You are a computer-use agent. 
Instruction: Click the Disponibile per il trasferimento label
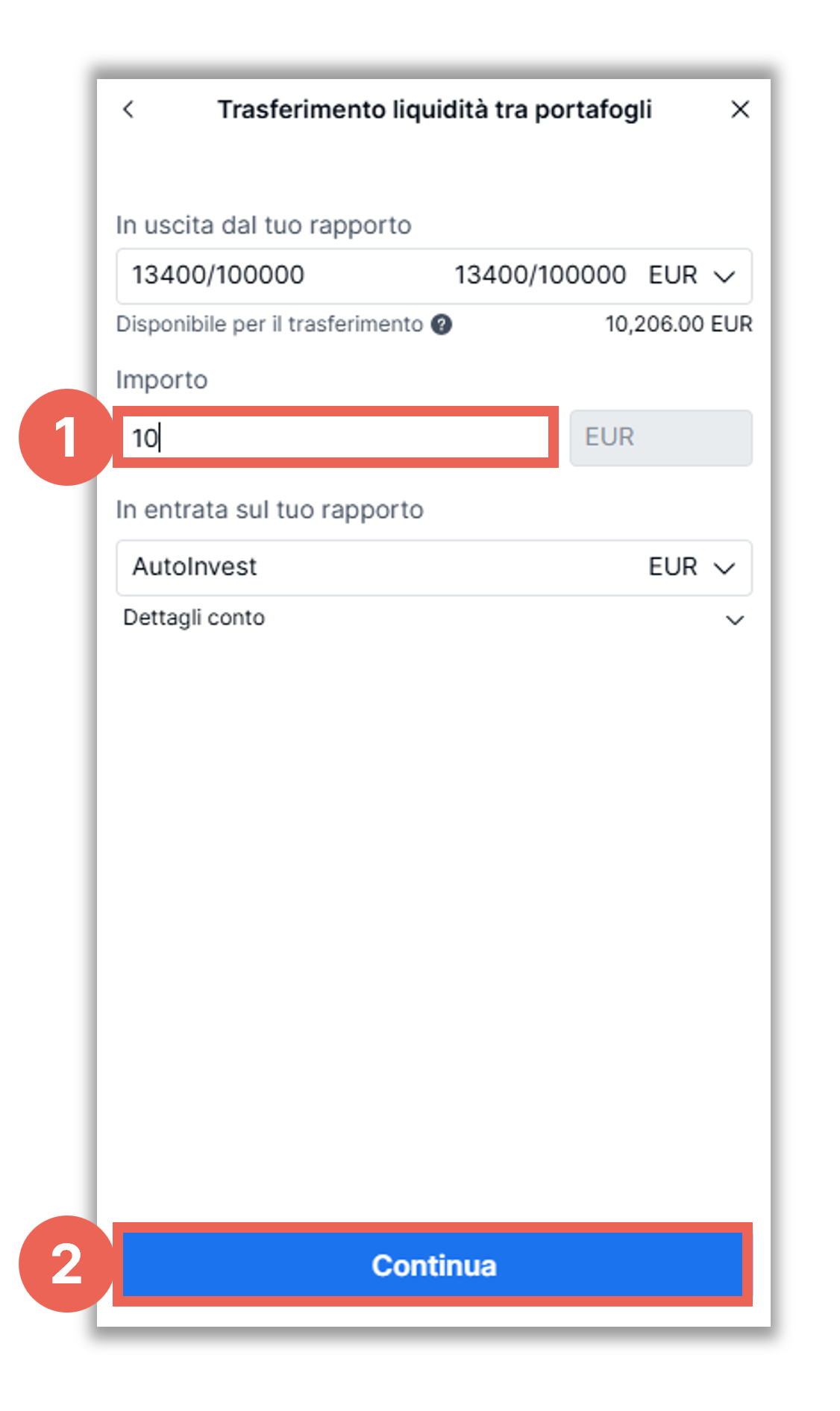point(271,324)
